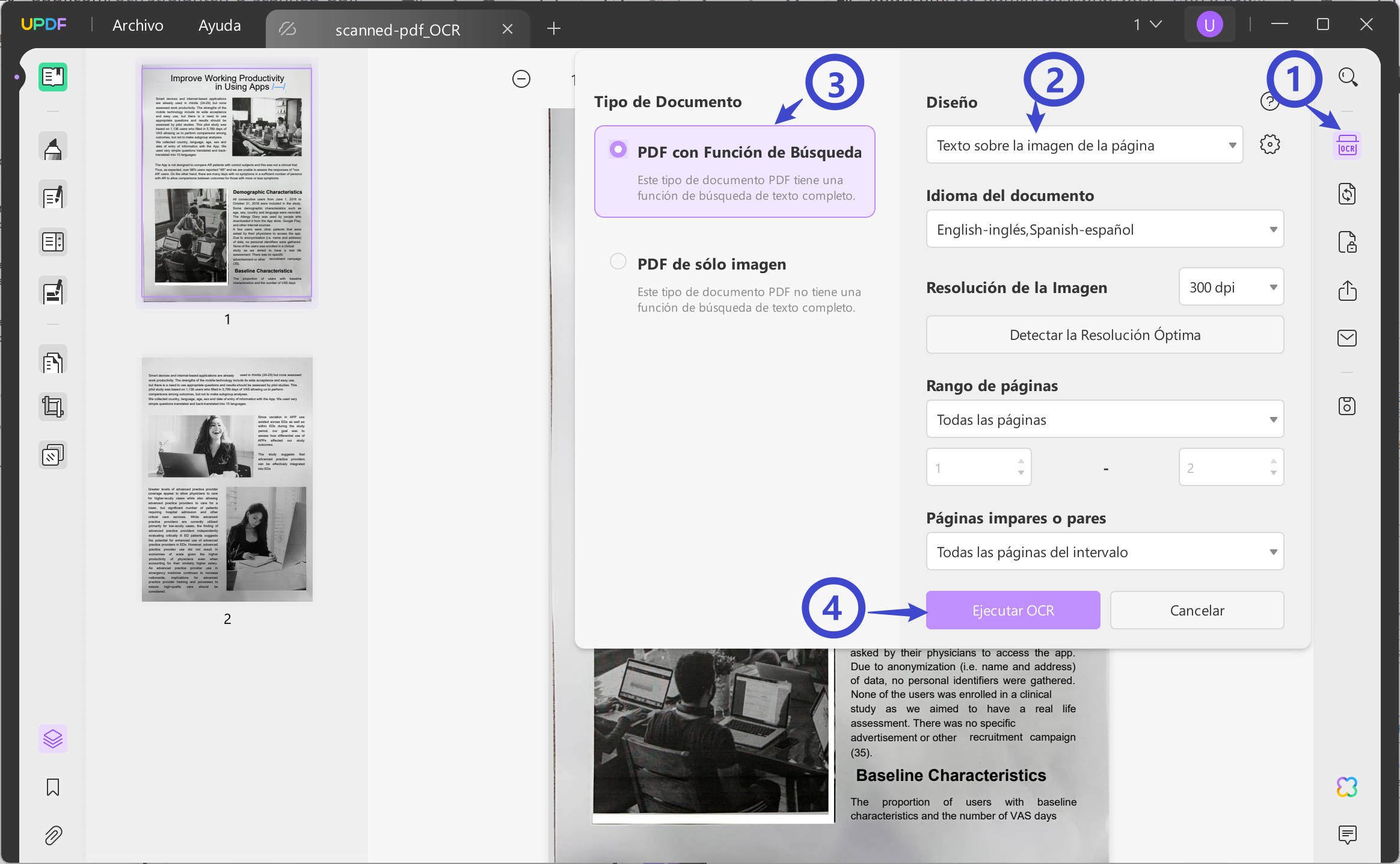The width and height of the screenshot is (1400, 864).
Task: Open the OCR tool panel
Action: [1347, 144]
